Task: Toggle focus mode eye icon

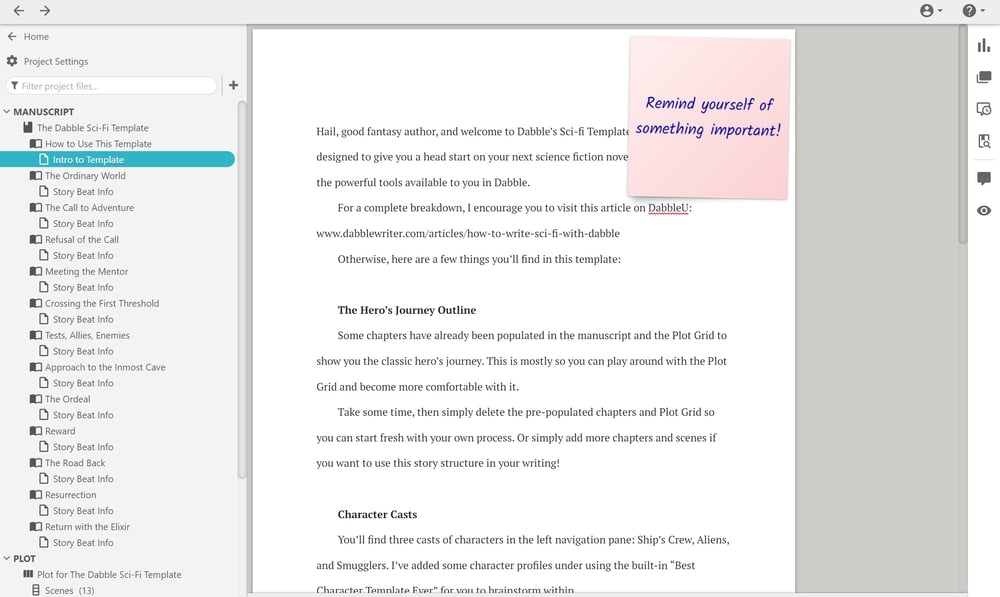Action: 984,210
